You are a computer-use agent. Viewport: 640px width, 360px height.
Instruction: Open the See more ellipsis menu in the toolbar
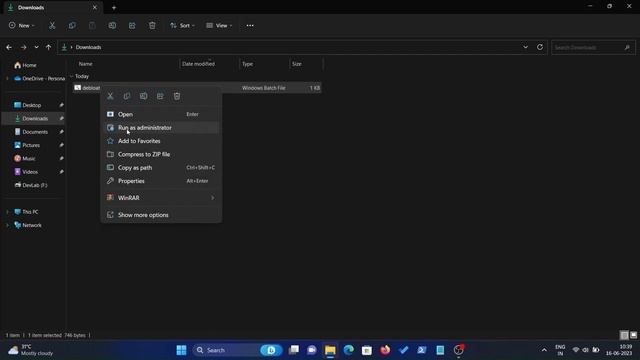250,25
